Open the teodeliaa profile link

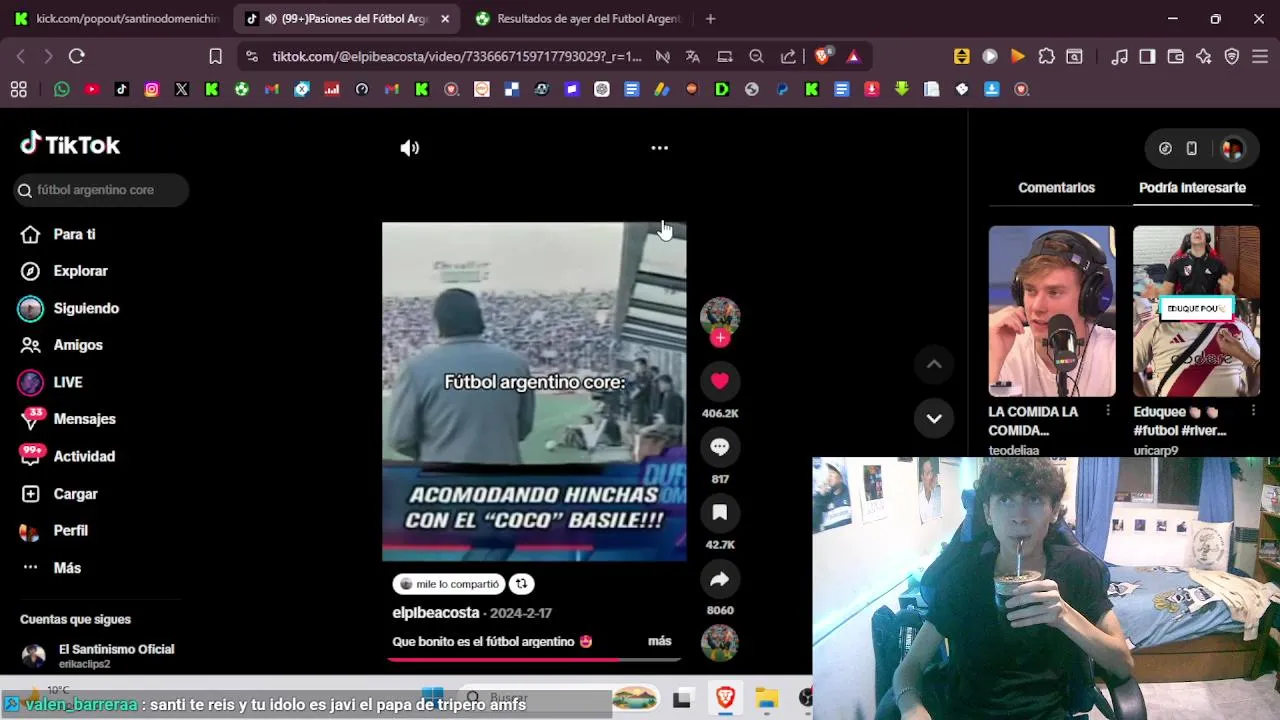point(1013,451)
